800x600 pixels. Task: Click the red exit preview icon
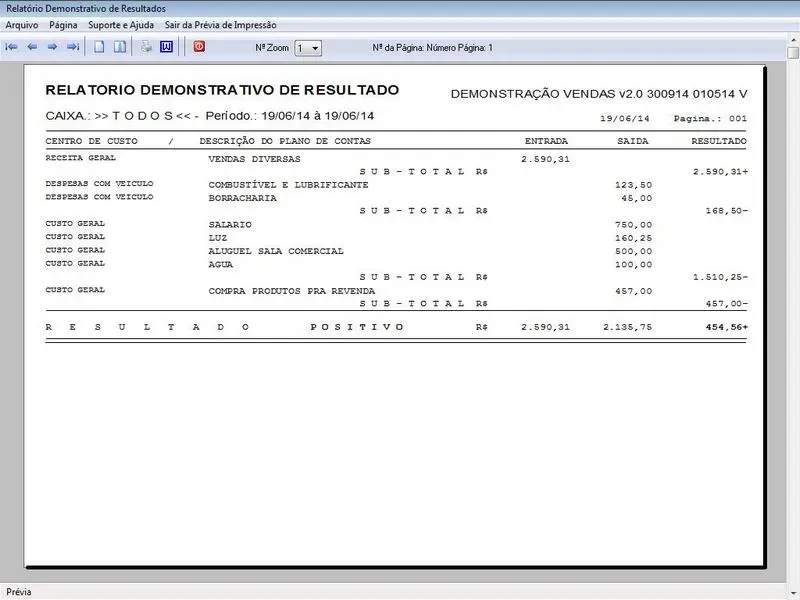point(198,47)
